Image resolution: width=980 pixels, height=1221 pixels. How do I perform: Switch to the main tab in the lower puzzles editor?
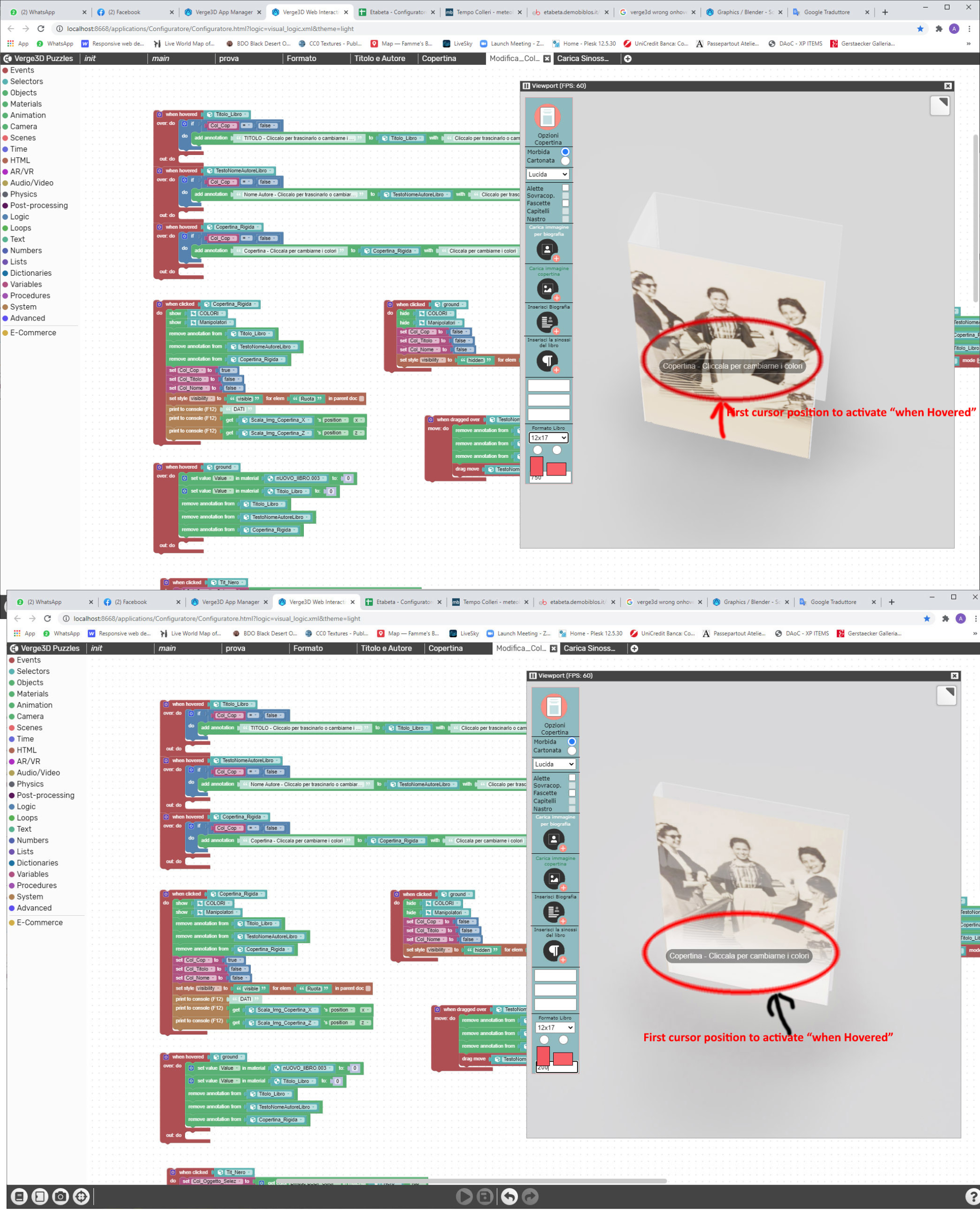point(167,649)
